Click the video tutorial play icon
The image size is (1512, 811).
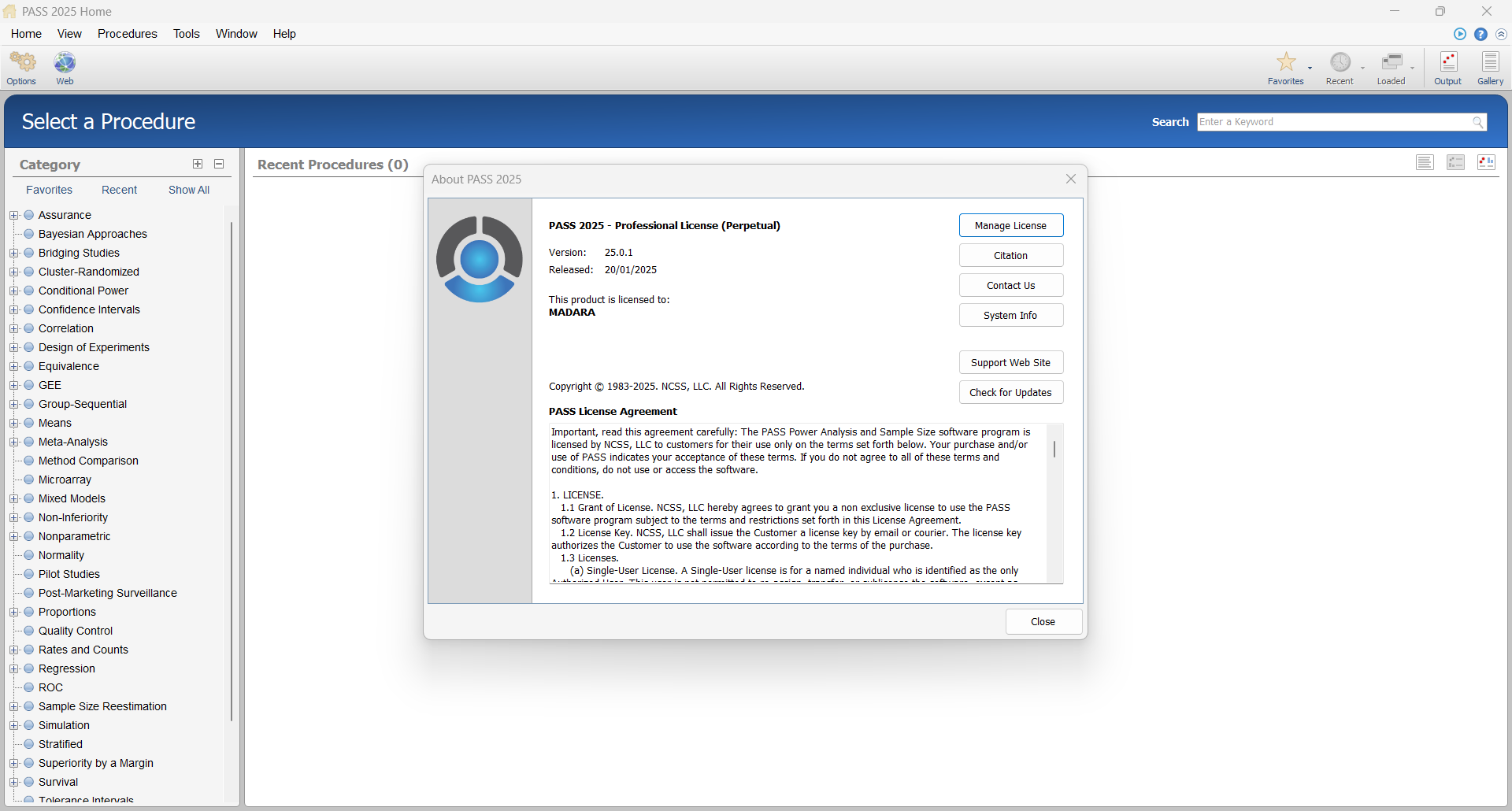(1460, 34)
